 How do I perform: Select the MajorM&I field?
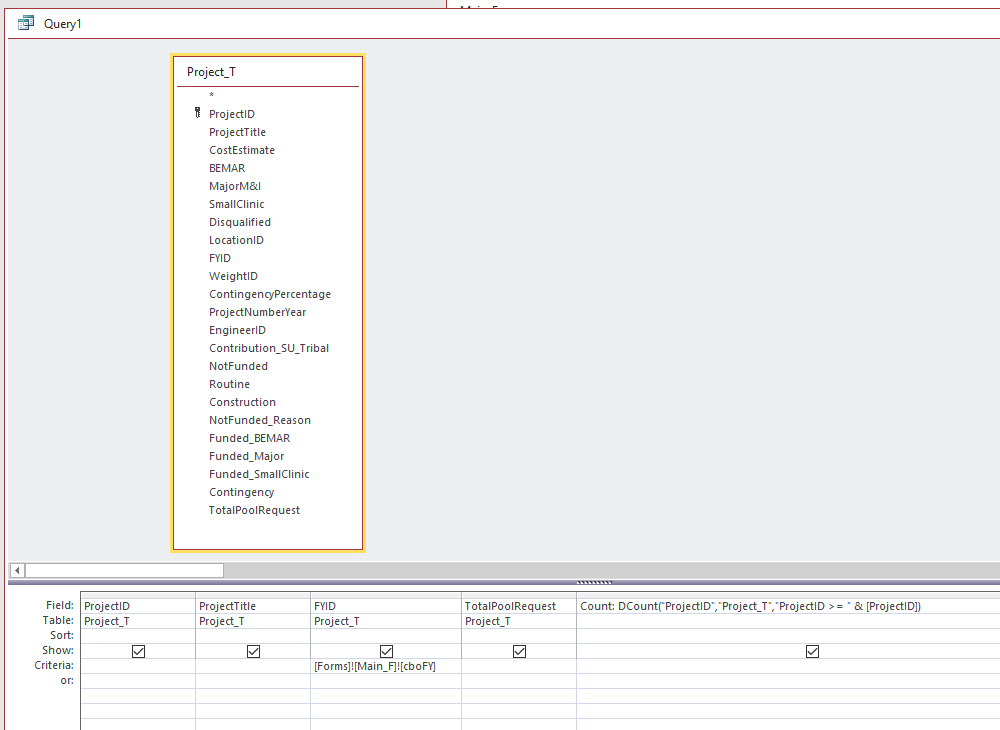pos(235,186)
